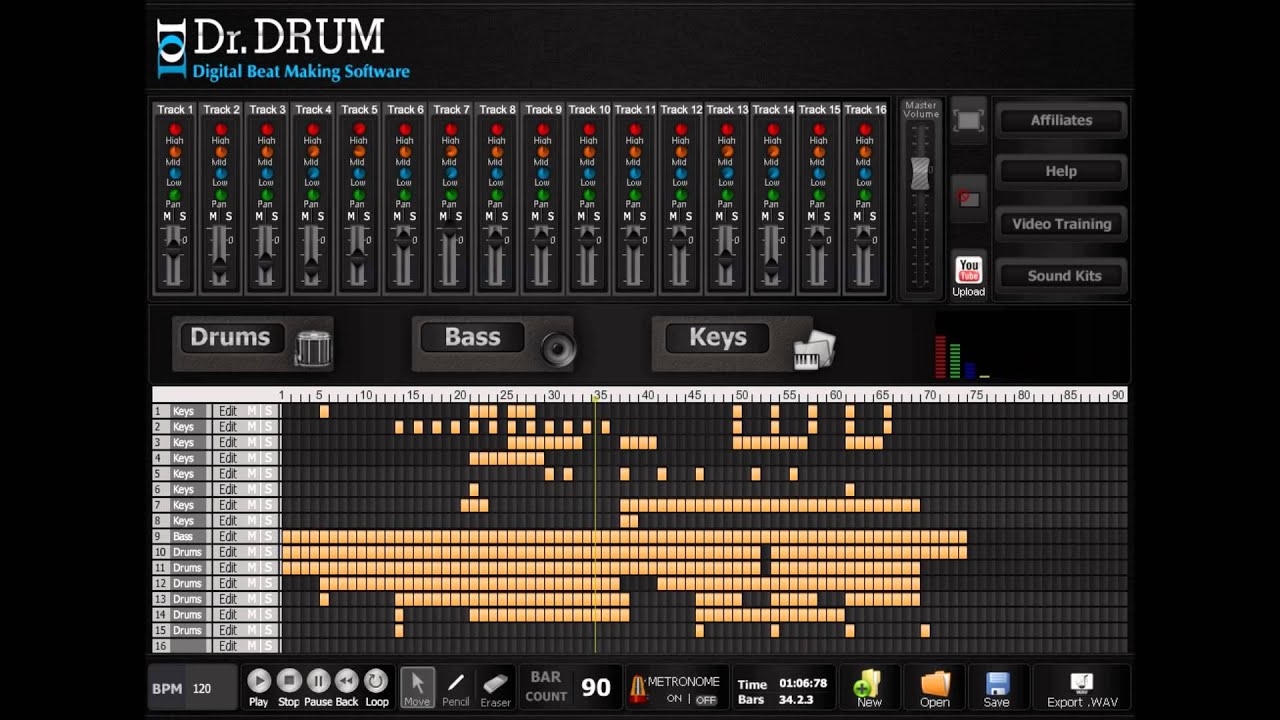Adjust the Master Volume slider
The width and height of the screenshot is (1280, 720).
click(x=920, y=173)
